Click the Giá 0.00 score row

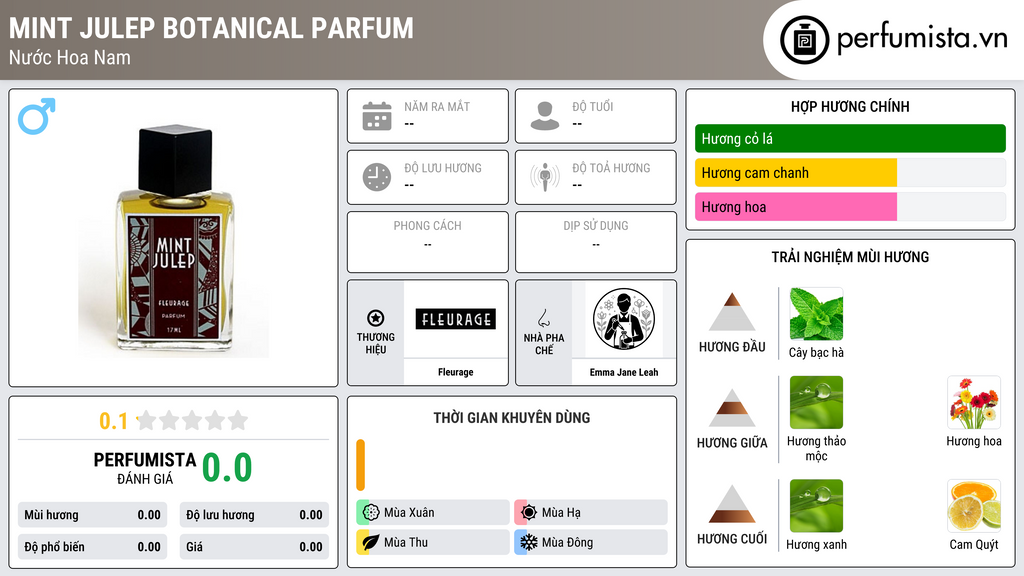click(254, 547)
